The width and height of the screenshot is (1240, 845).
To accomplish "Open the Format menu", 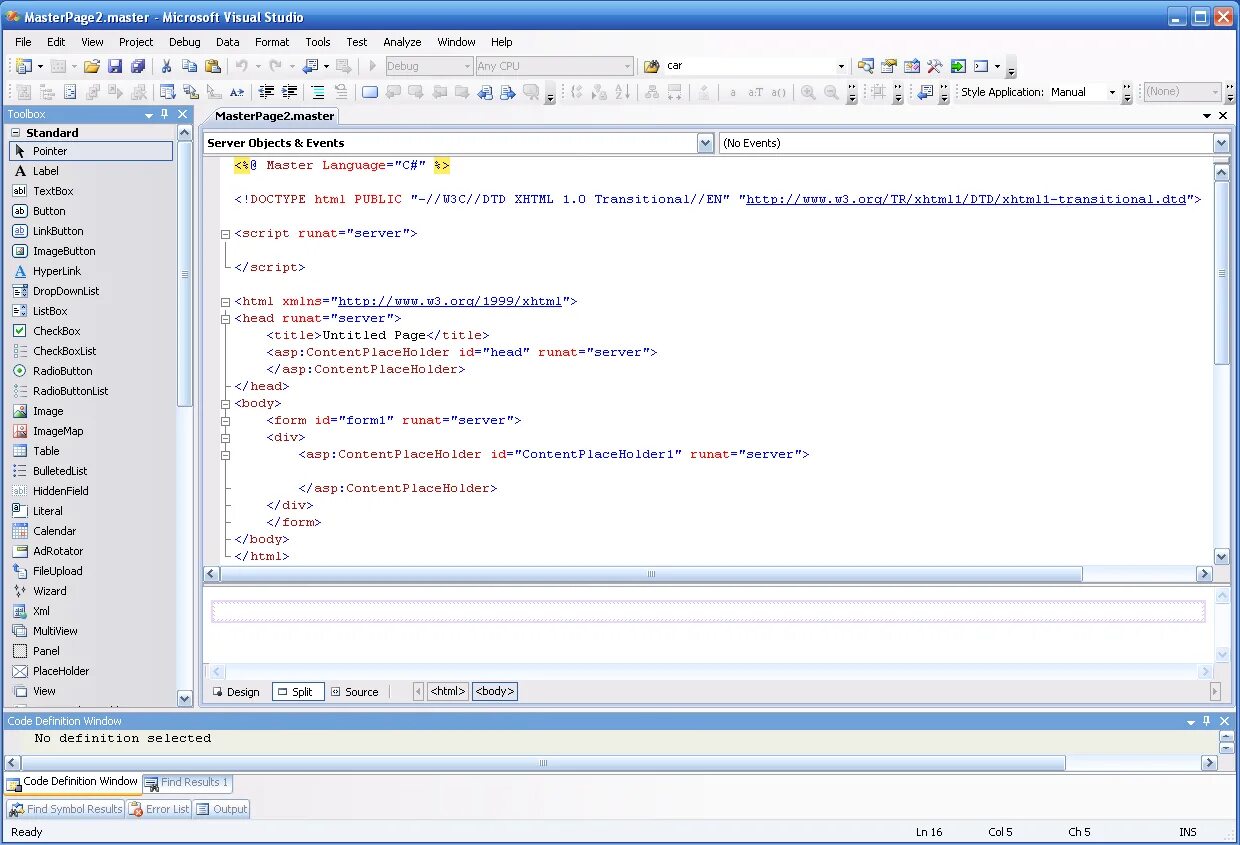I will 272,42.
